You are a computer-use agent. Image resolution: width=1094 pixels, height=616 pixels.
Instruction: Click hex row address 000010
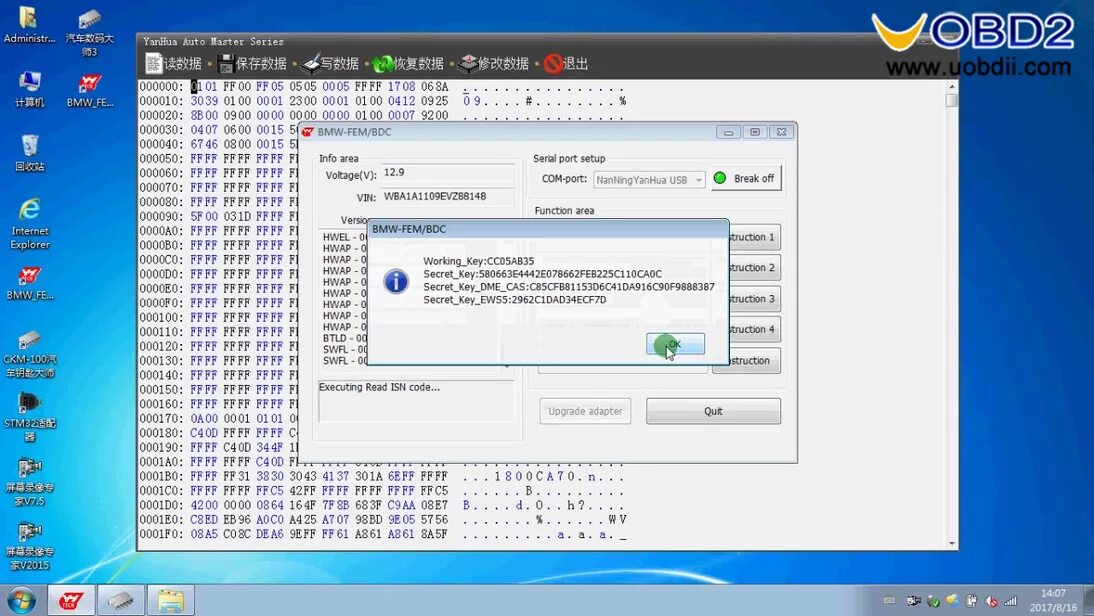(160, 101)
